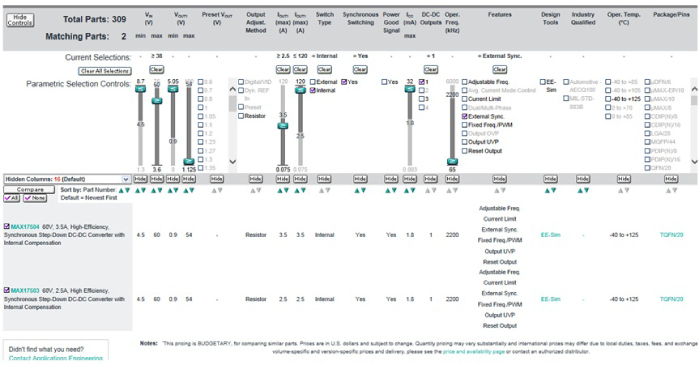
Task: Click Icc max slider handle at 32
Action: 409,89
